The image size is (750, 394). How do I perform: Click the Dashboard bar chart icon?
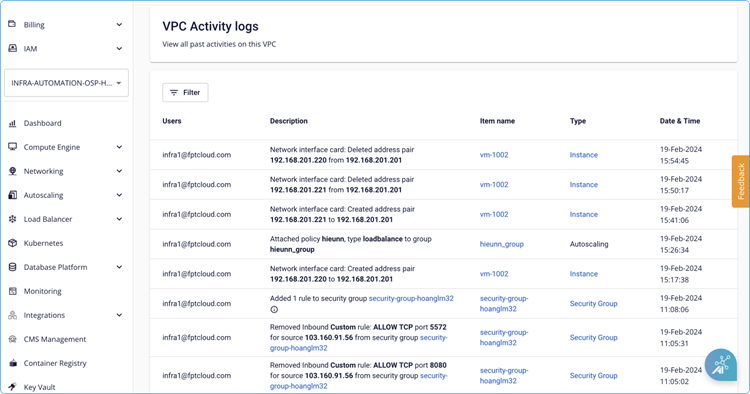click(12, 123)
